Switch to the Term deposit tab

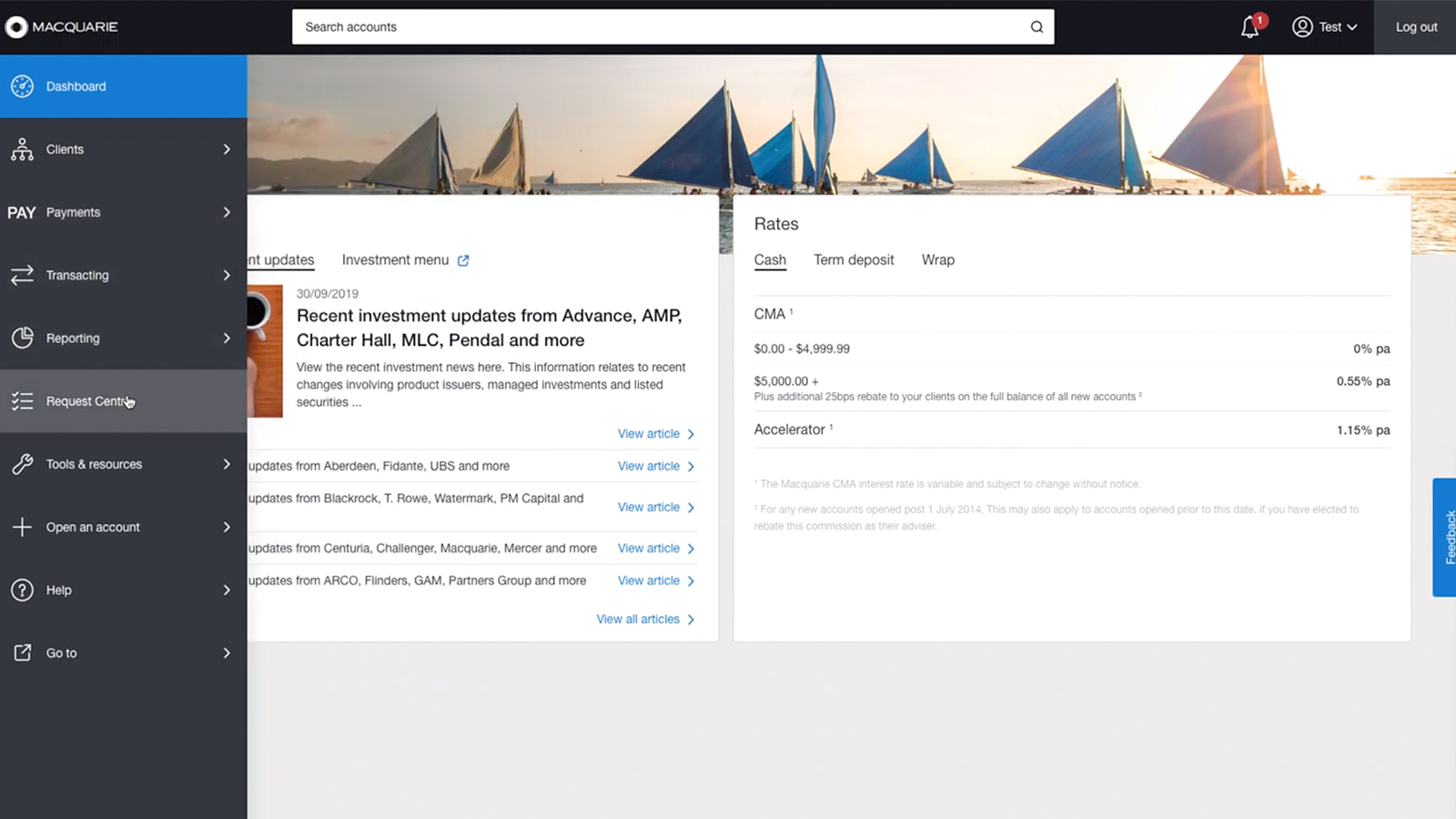(x=854, y=260)
